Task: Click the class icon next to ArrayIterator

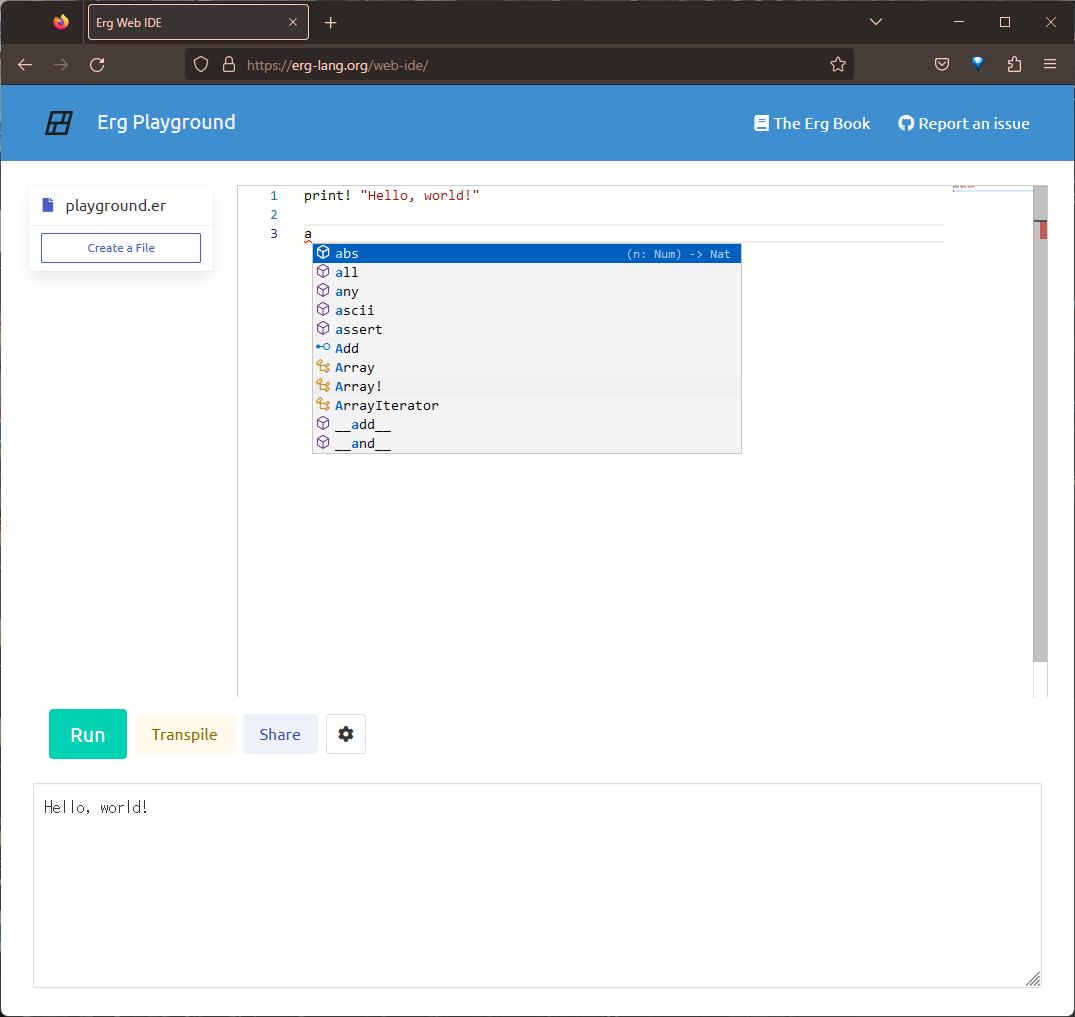Action: point(323,405)
